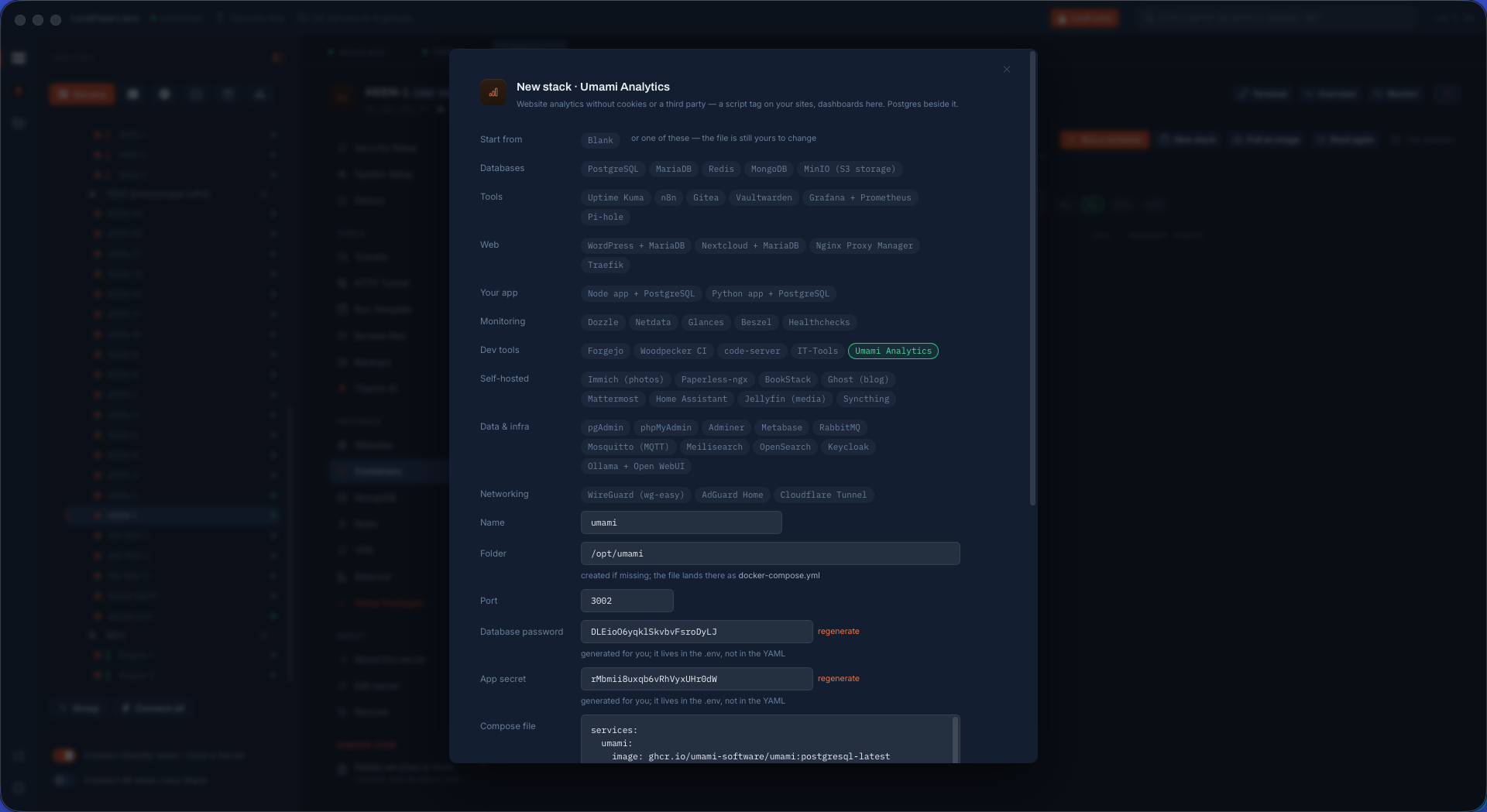Choose the RabbitMQ template
Image resolution: width=1487 pixels, height=812 pixels.
tap(840, 427)
